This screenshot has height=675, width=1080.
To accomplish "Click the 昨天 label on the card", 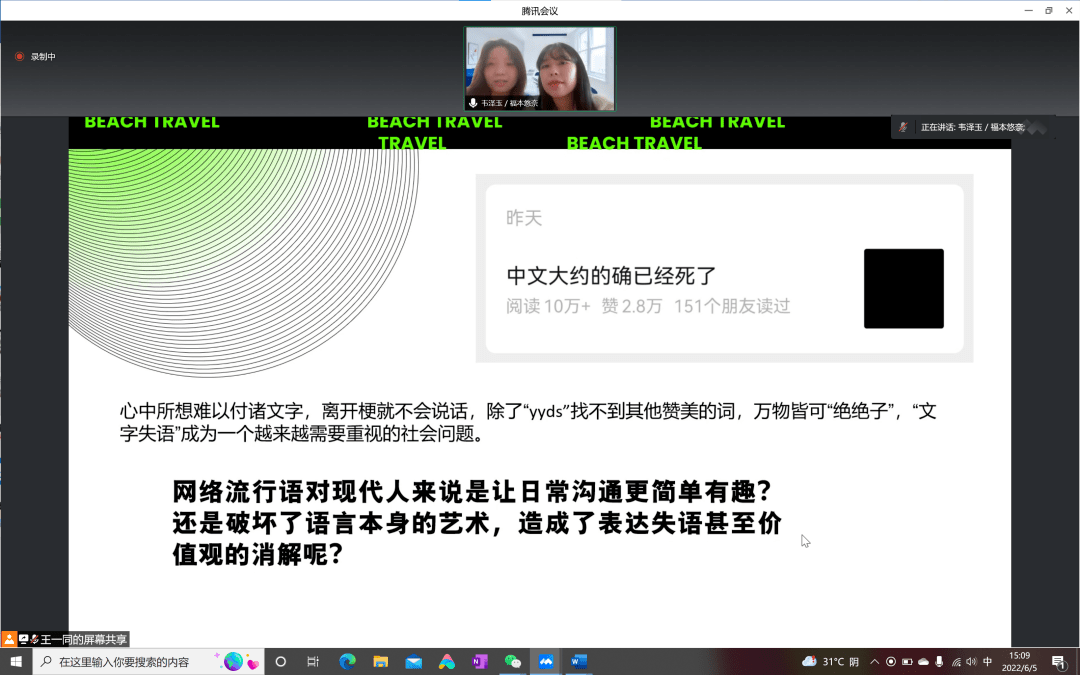I will 524,218.
